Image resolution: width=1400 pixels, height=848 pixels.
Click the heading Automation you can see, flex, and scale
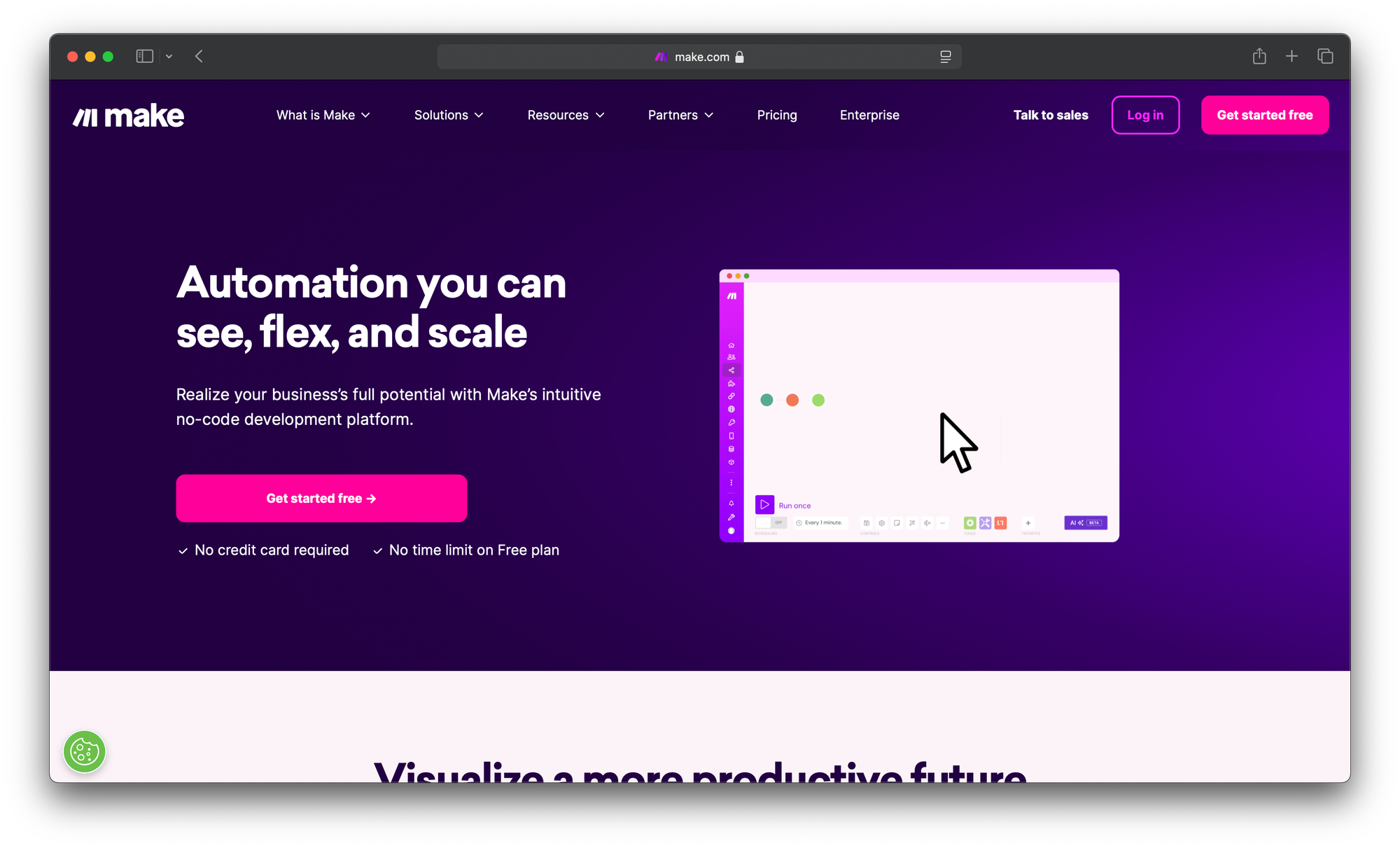[x=371, y=307]
